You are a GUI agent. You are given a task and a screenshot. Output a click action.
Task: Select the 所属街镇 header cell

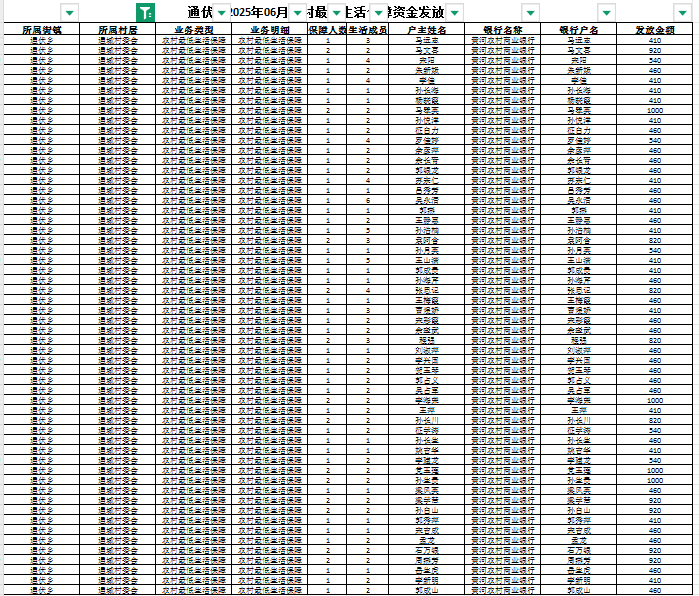tap(41, 31)
